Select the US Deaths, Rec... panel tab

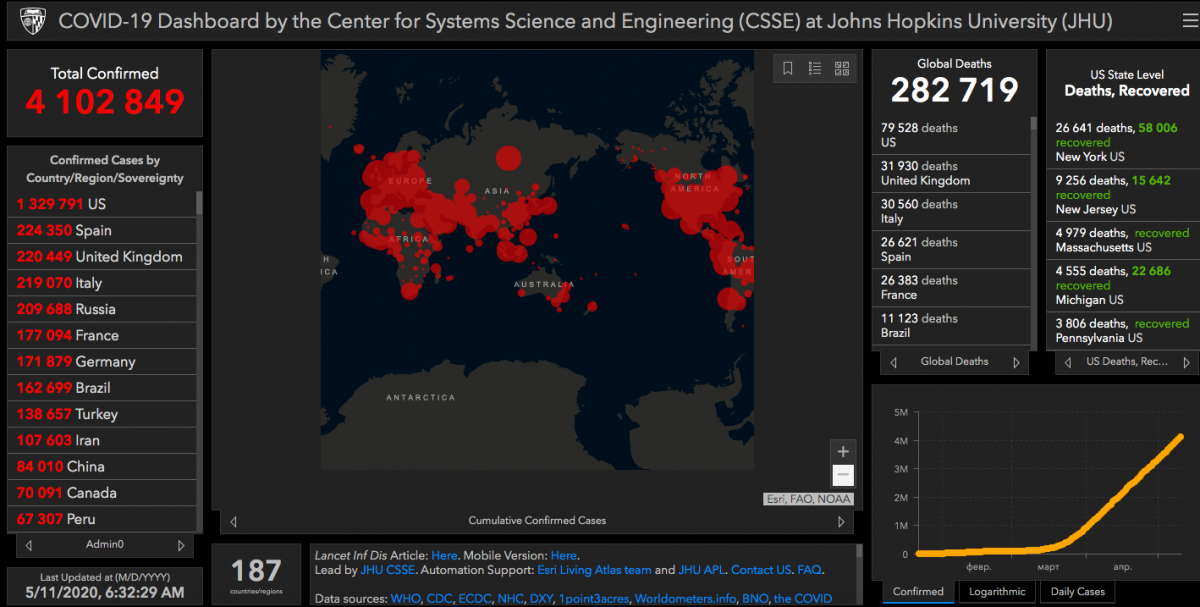point(1129,362)
